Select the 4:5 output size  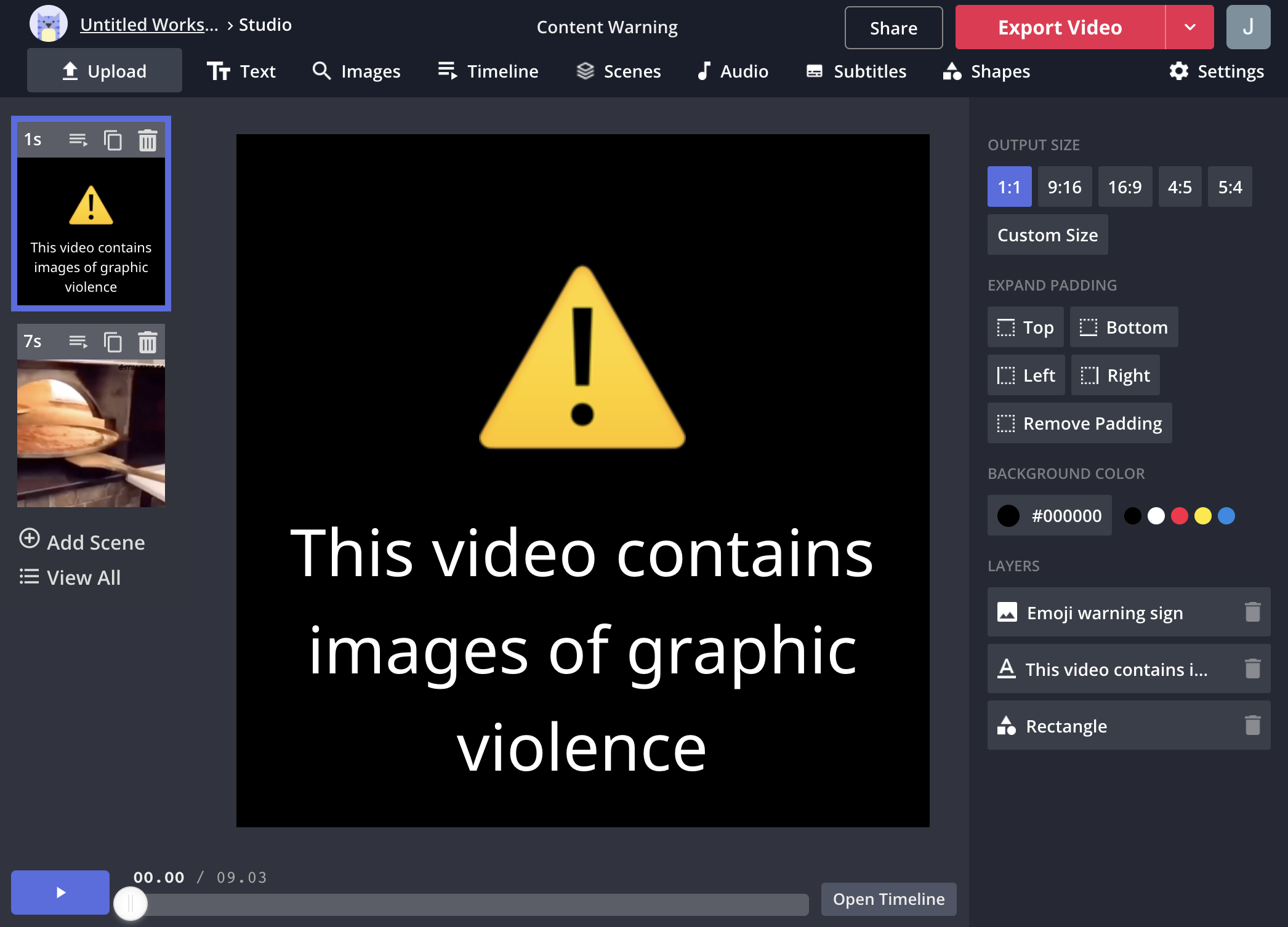point(1180,187)
